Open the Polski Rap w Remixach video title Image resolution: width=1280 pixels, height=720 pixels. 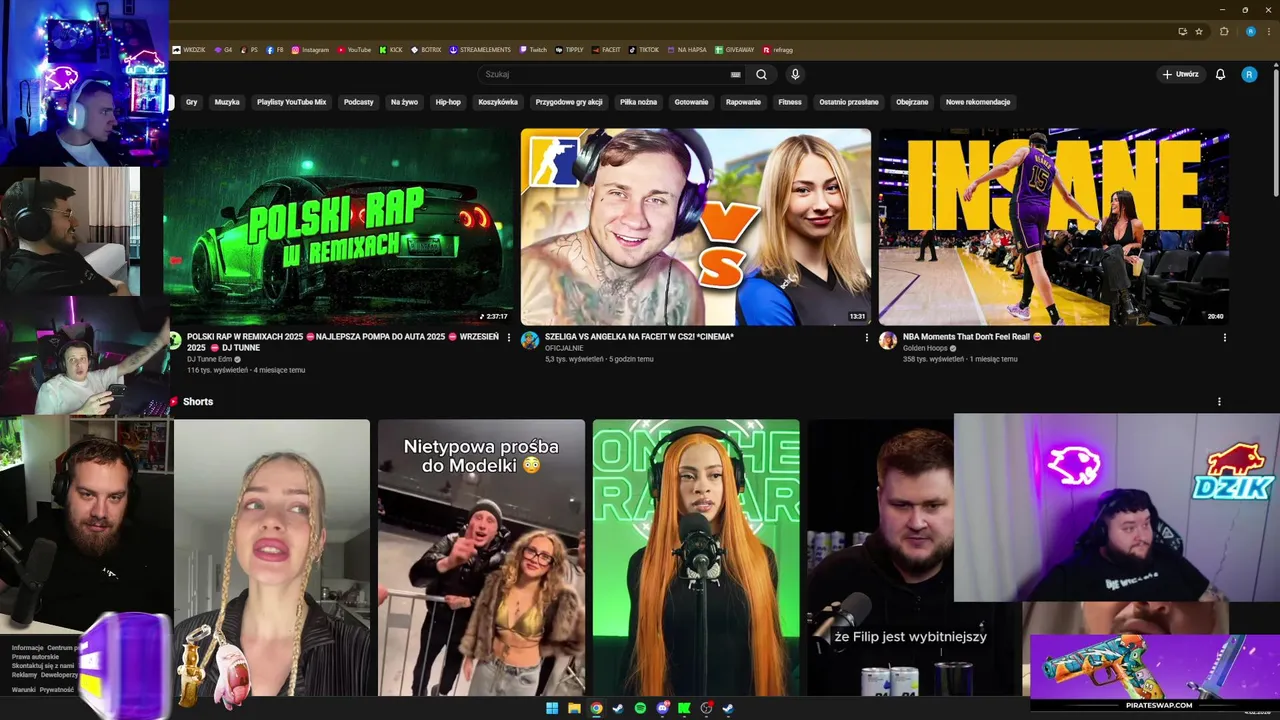(343, 342)
